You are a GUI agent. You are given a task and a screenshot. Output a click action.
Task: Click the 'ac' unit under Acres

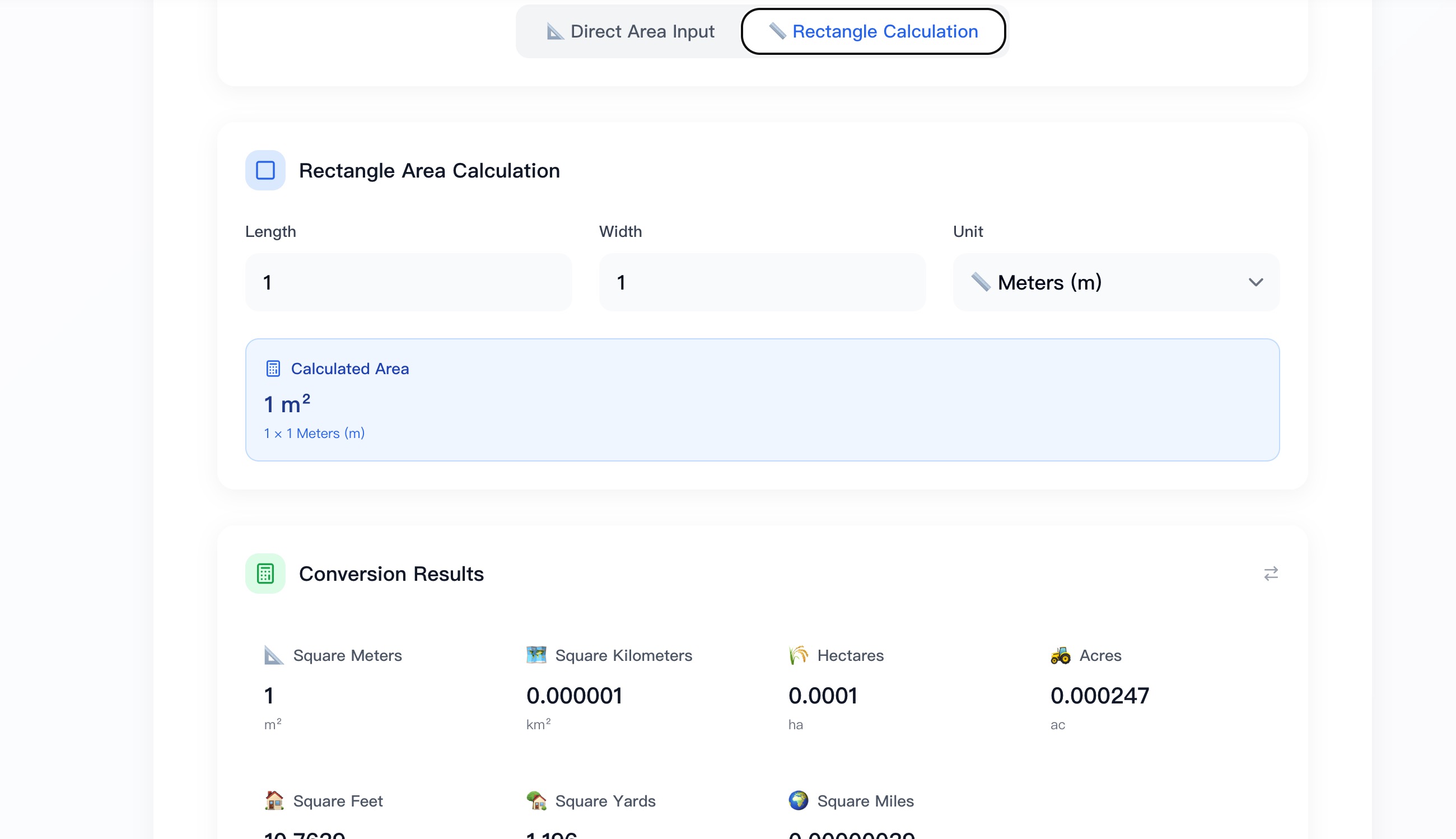point(1057,725)
